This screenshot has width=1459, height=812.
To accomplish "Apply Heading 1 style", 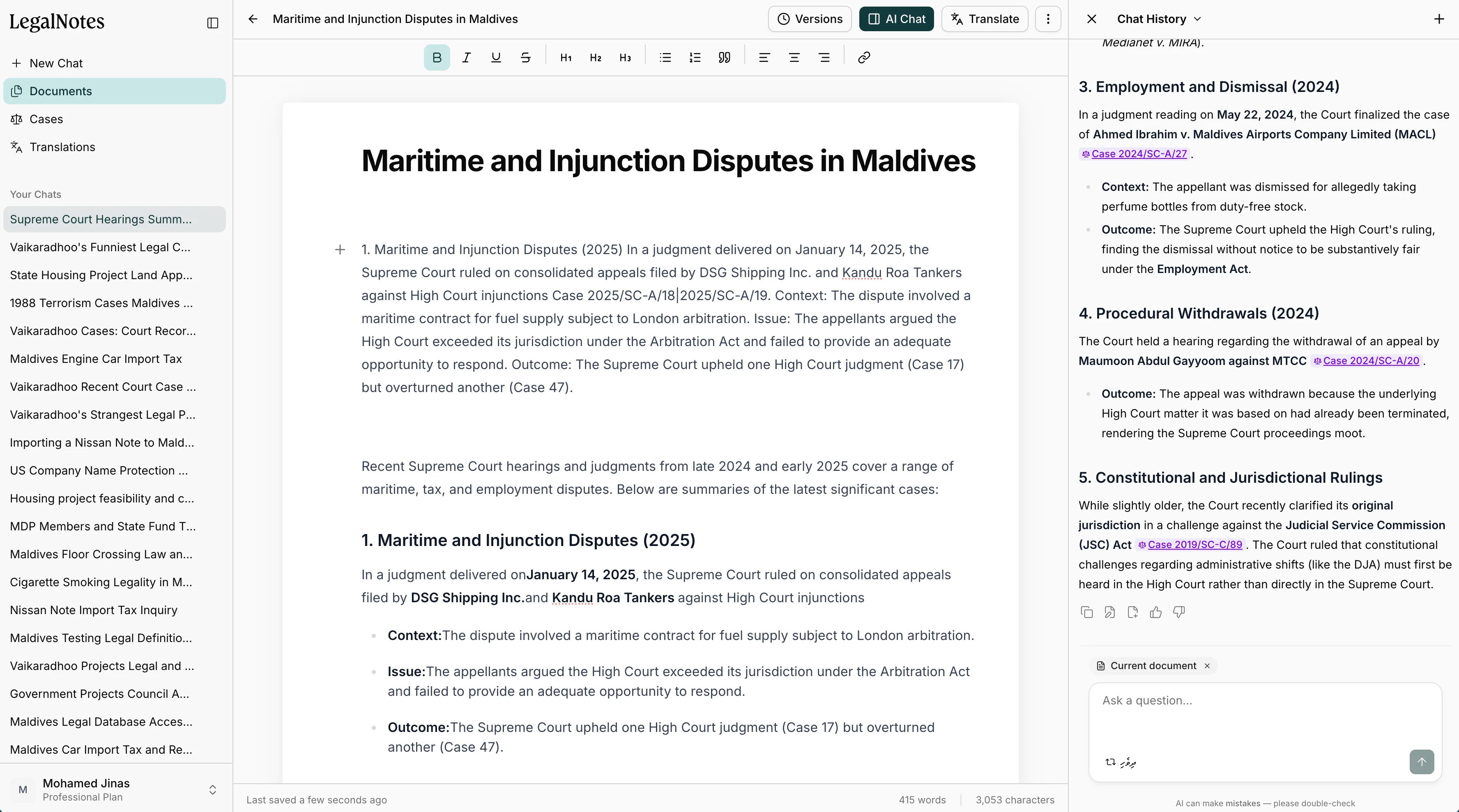I will tap(566, 57).
